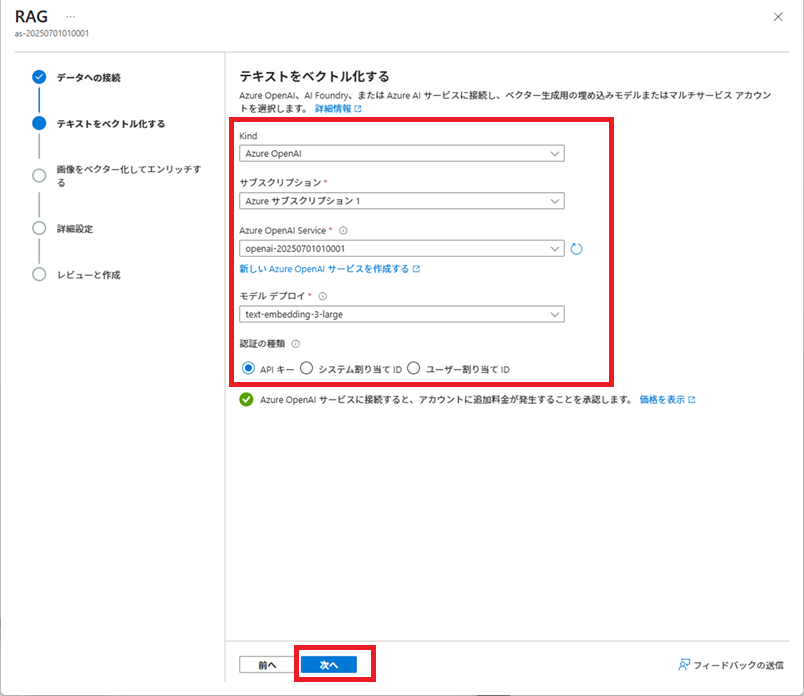Expand the Azure OpenAI Service dropdown
This screenshot has height=696, width=804.
click(x=402, y=249)
